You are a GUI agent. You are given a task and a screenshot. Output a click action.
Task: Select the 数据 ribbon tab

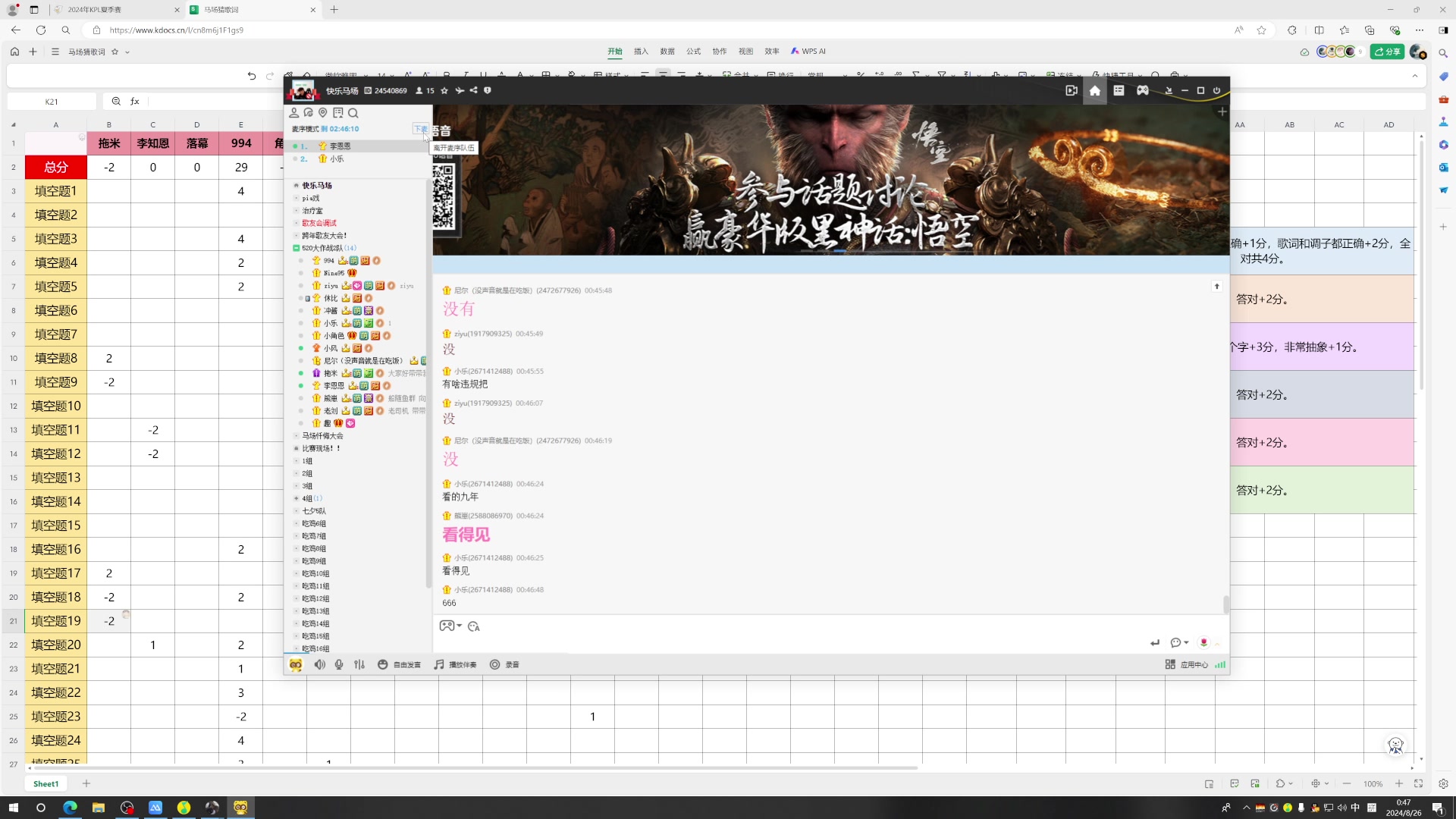pos(667,52)
